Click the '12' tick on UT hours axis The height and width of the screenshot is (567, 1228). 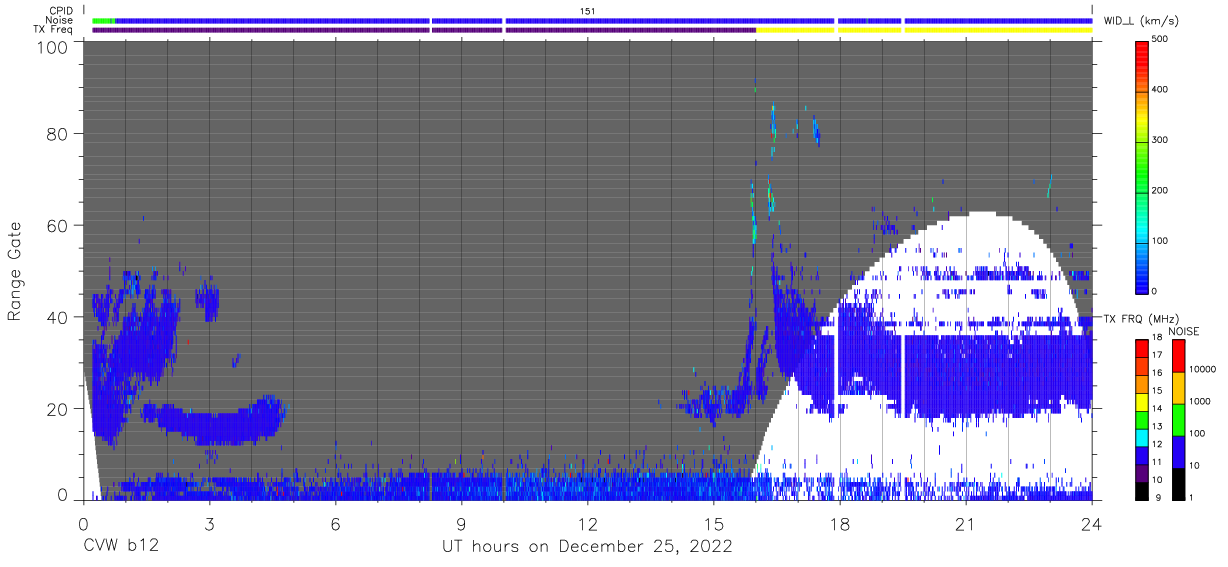click(x=588, y=524)
